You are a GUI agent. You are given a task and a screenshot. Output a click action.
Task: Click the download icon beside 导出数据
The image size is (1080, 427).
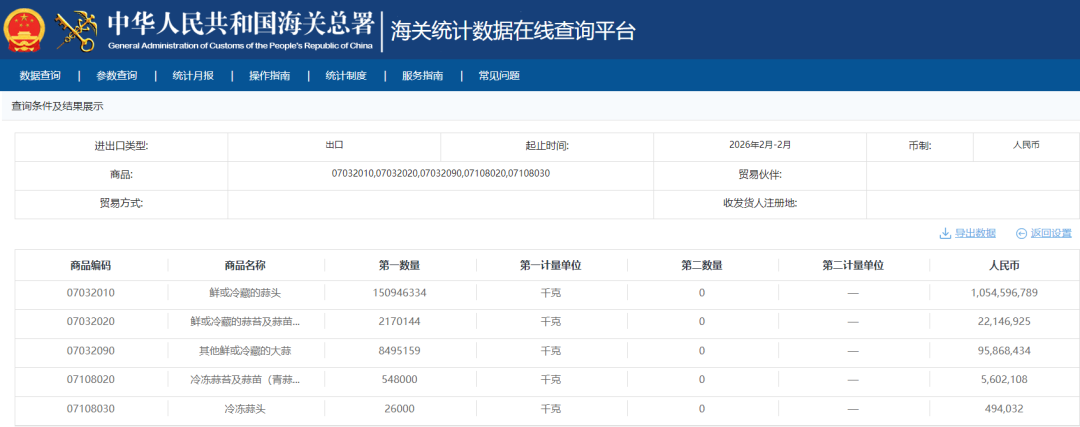[x=944, y=233]
